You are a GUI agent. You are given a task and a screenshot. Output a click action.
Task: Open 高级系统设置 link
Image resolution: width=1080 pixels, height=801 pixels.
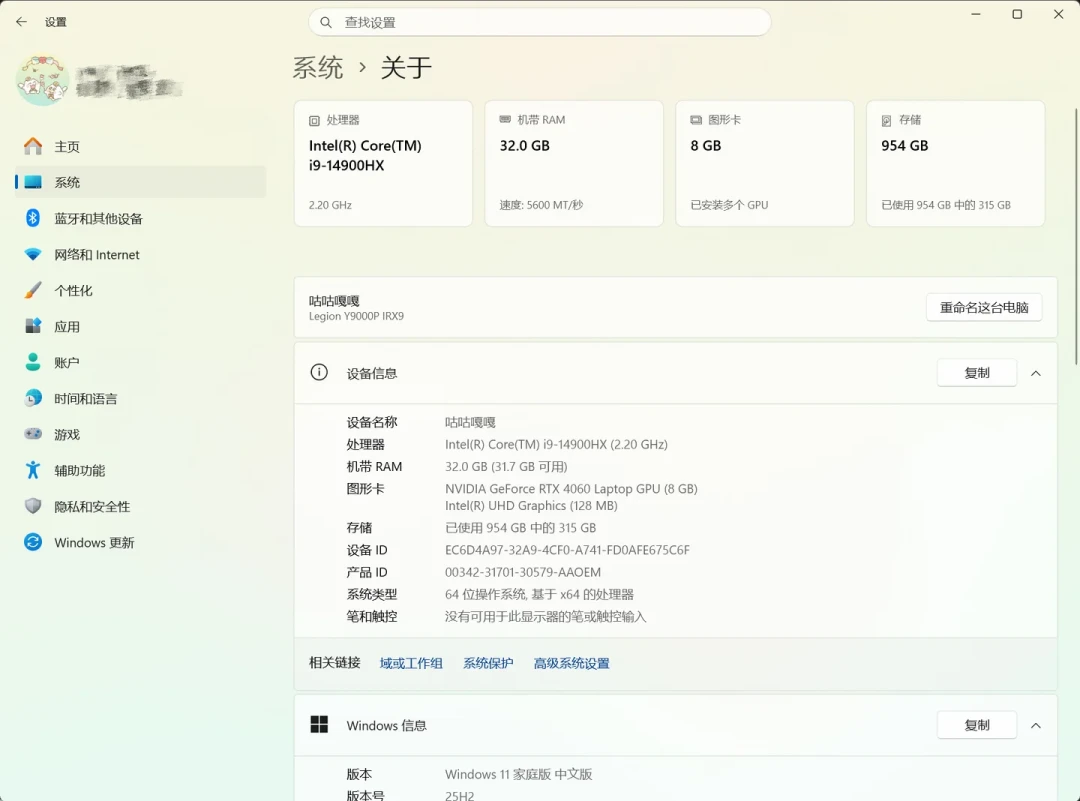click(572, 663)
